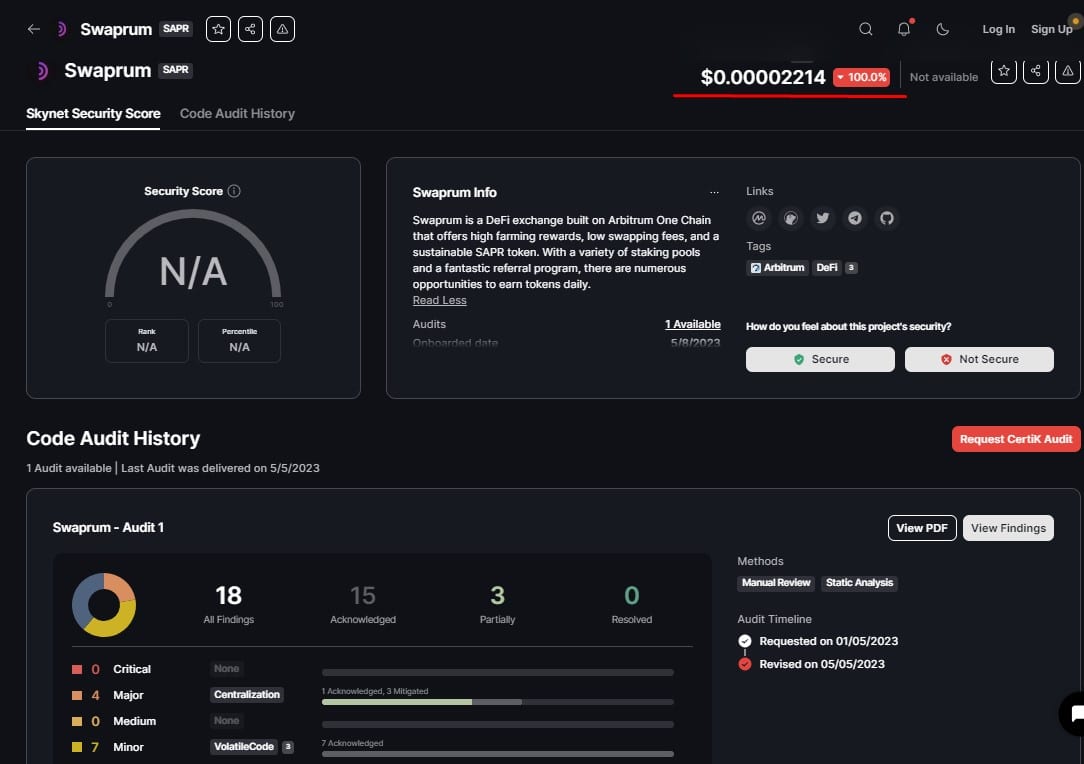The width and height of the screenshot is (1084, 764).
Task: Open the Twitter link icon
Action: [x=823, y=218]
